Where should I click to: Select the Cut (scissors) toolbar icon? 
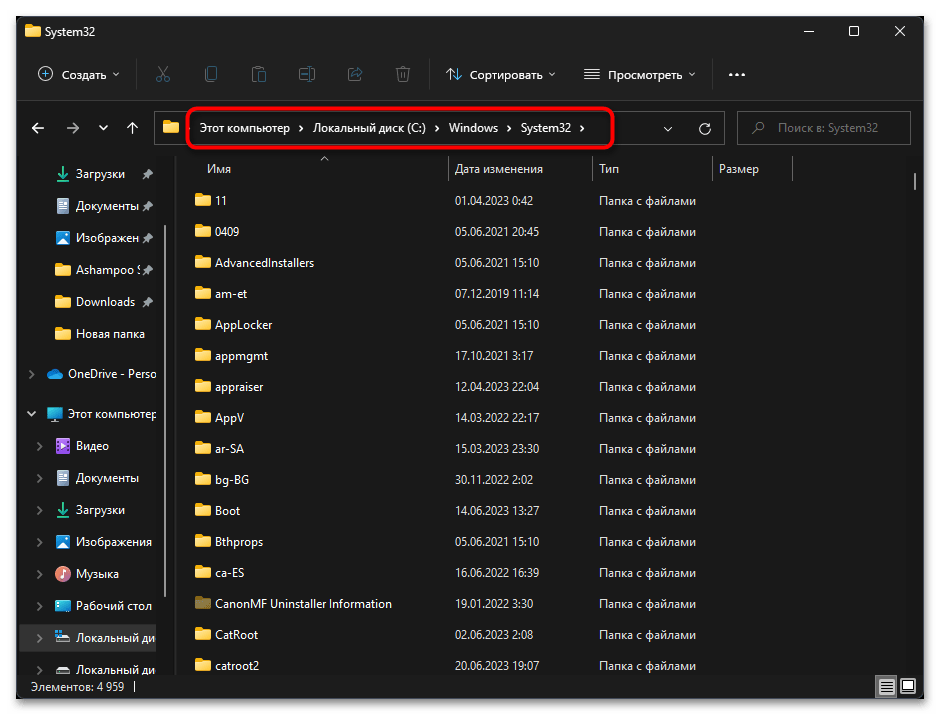coord(163,74)
